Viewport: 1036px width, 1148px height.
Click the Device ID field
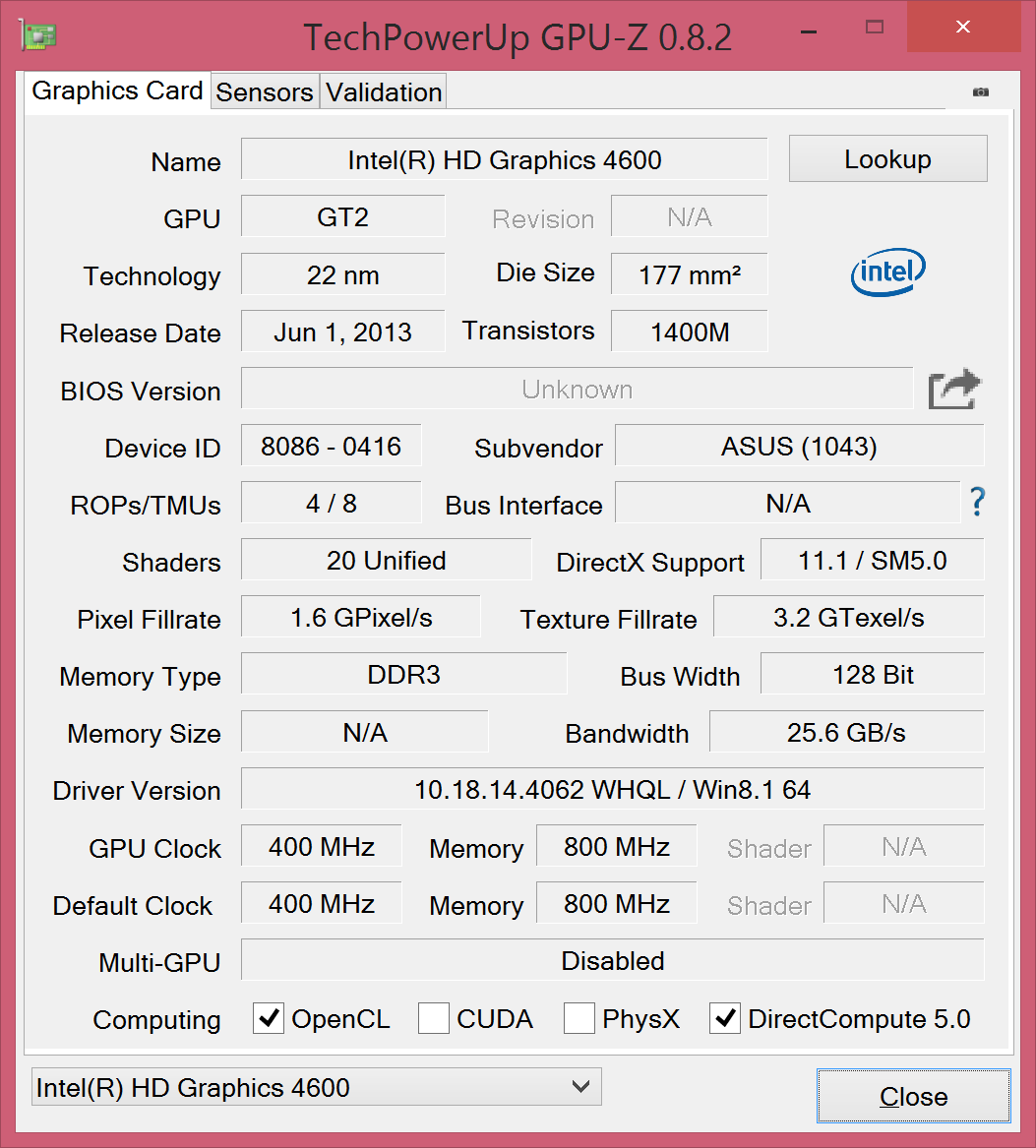pyautogui.click(x=331, y=447)
